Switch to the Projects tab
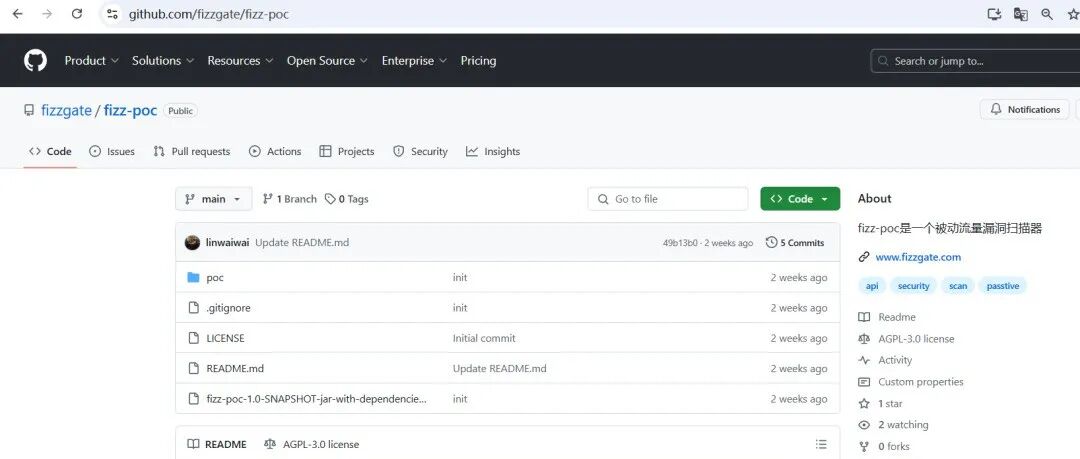Image resolution: width=1080 pixels, height=459 pixels. tap(347, 152)
